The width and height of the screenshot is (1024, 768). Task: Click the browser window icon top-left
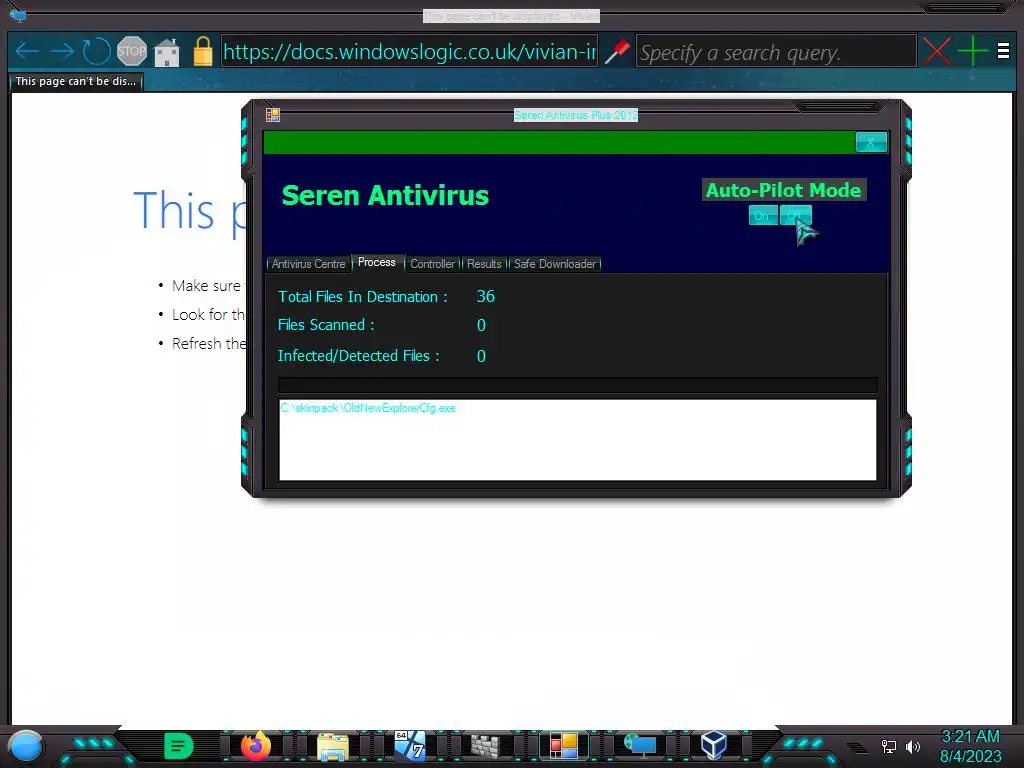click(x=18, y=14)
